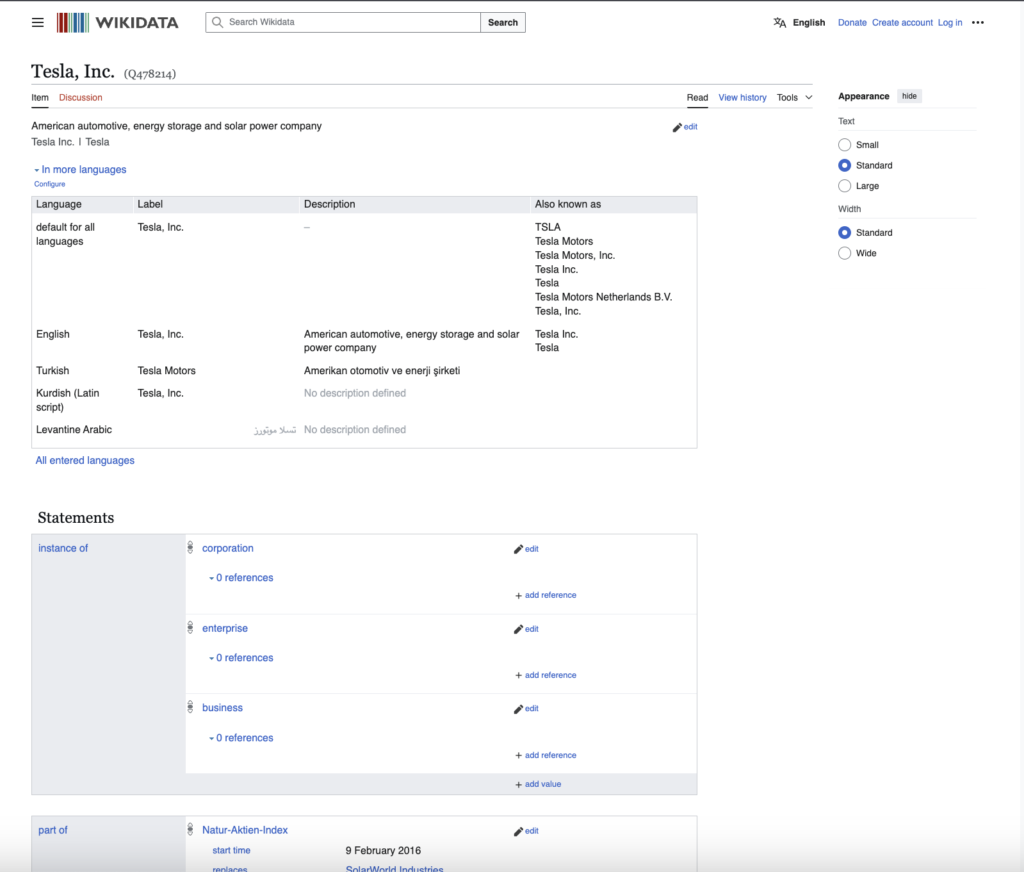Select Large text size
1024x872 pixels.
point(844,186)
